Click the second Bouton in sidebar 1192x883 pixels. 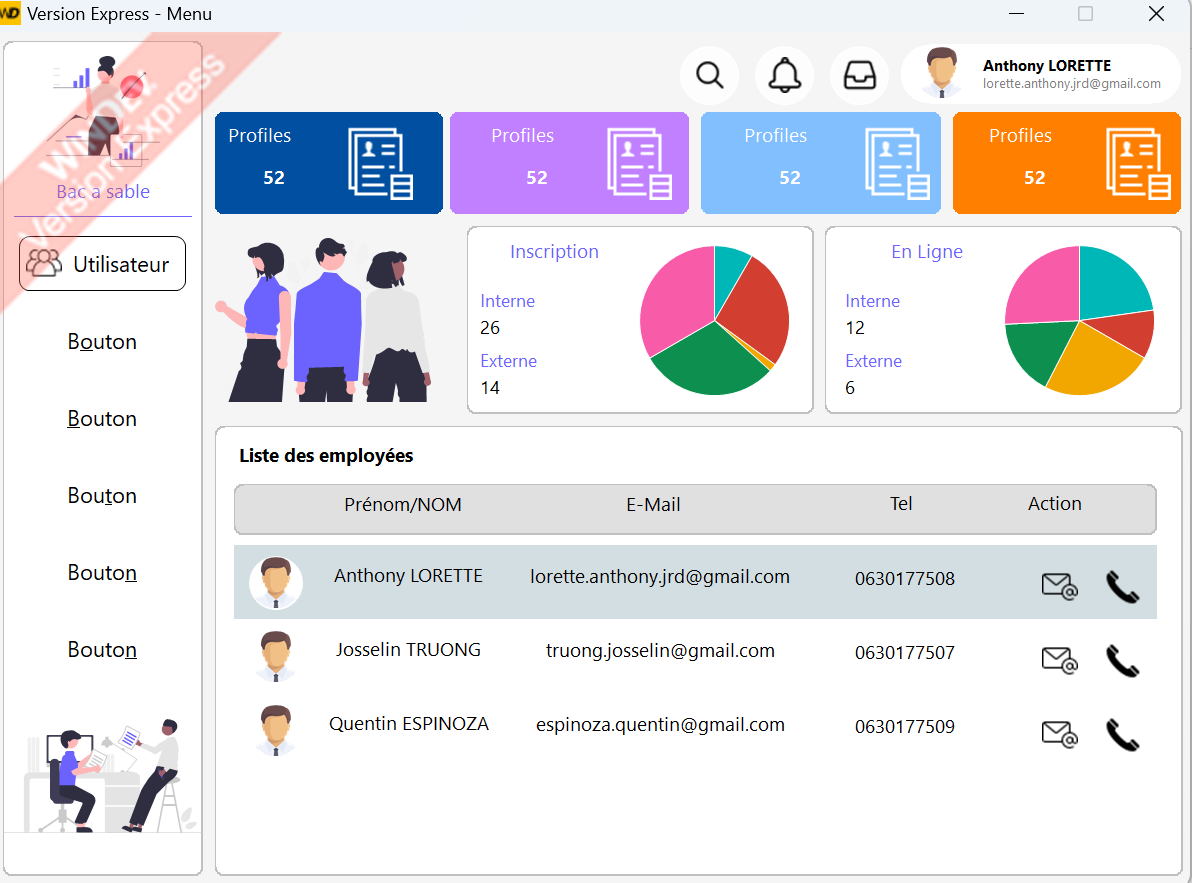pyautogui.click(x=102, y=419)
